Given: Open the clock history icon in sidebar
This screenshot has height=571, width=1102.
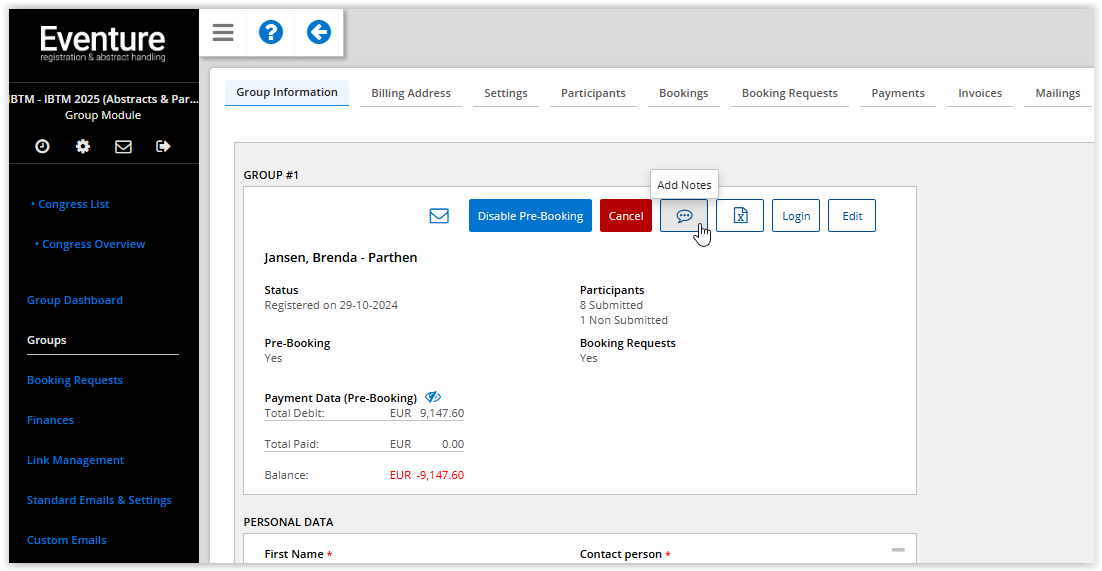Looking at the screenshot, I should (x=42, y=146).
